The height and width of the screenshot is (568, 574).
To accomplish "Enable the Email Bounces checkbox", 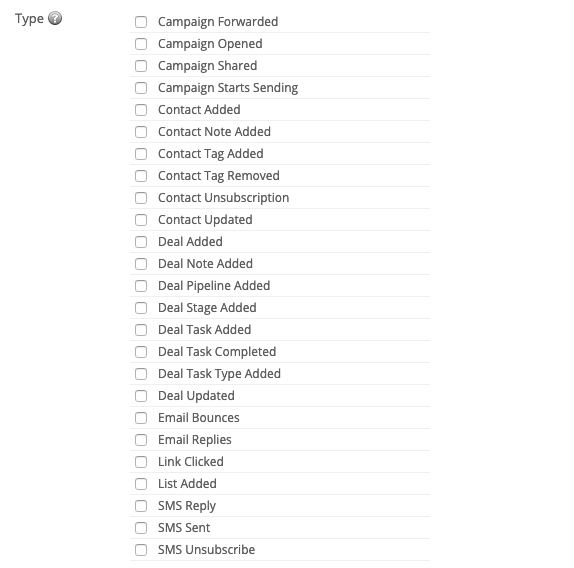I will 141,418.
